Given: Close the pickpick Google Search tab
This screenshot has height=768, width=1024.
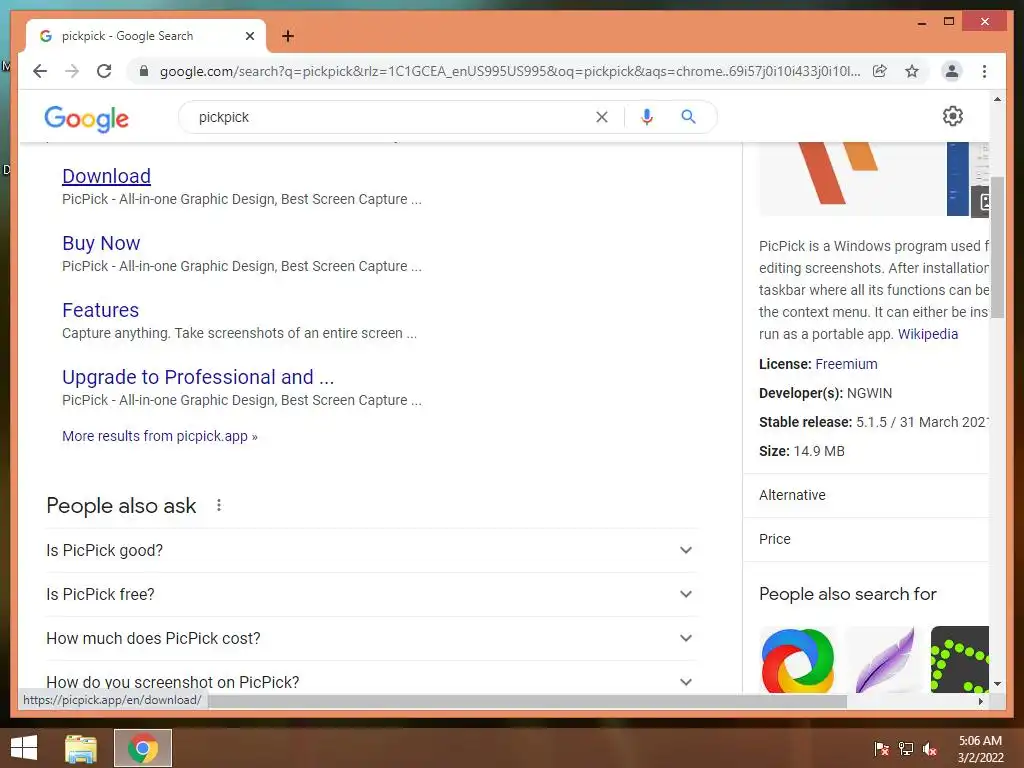Looking at the screenshot, I should (249, 36).
